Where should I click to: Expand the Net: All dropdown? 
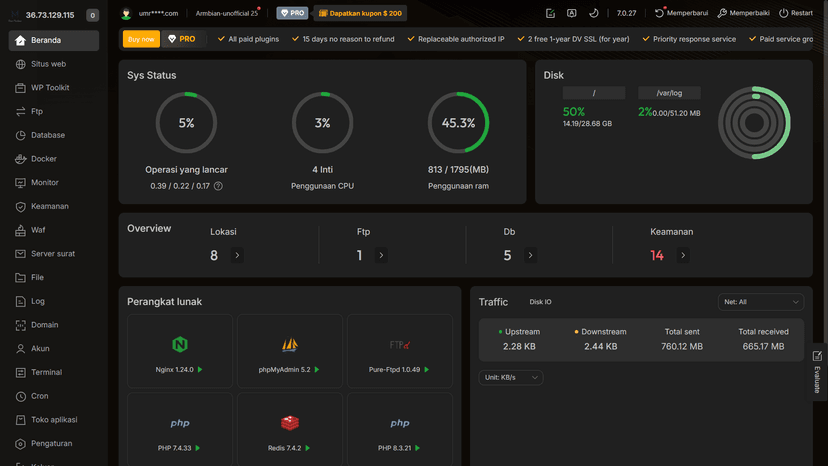[760, 302]
